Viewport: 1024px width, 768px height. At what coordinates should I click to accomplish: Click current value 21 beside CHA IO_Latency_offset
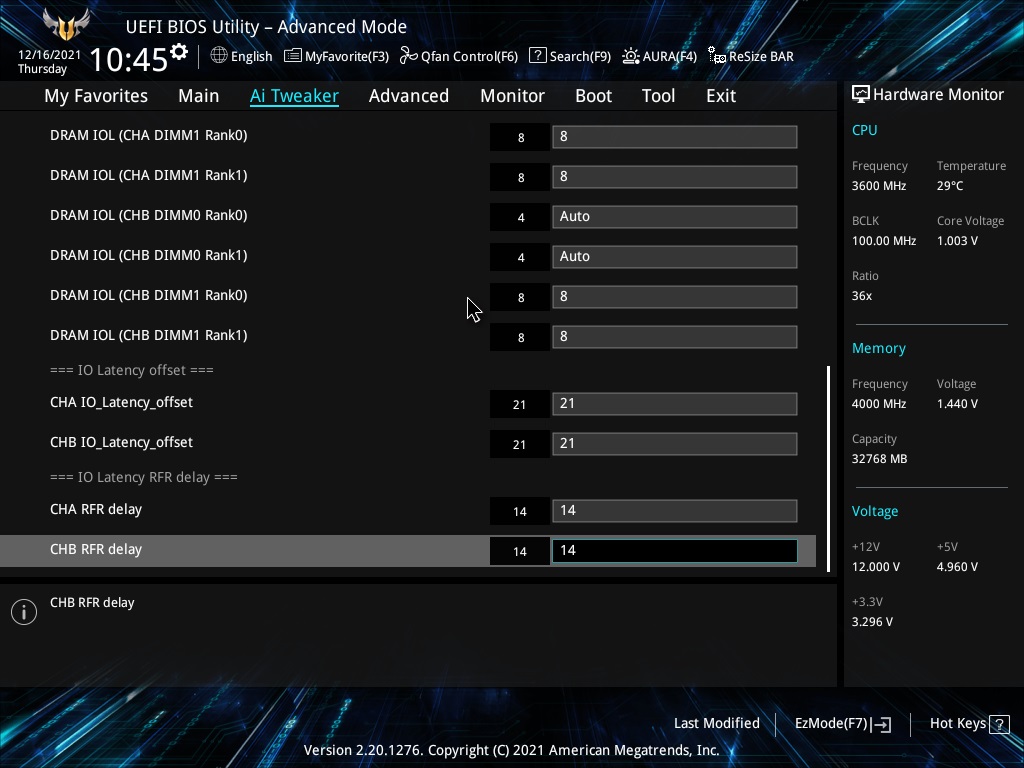point(519,405)
